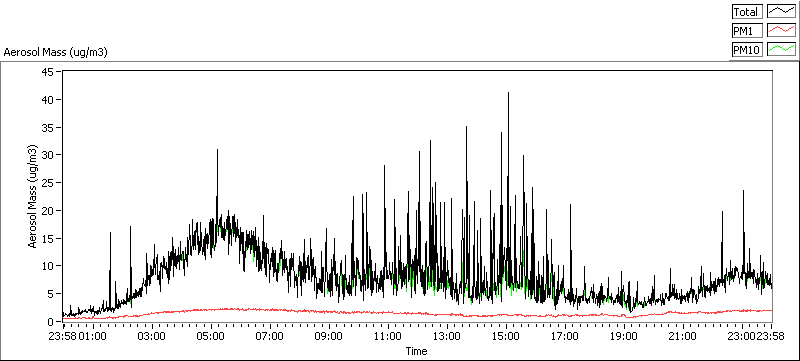Click the 13:00 time axis label
Viewport: 800px width, 361px height.
pos(447,337)
